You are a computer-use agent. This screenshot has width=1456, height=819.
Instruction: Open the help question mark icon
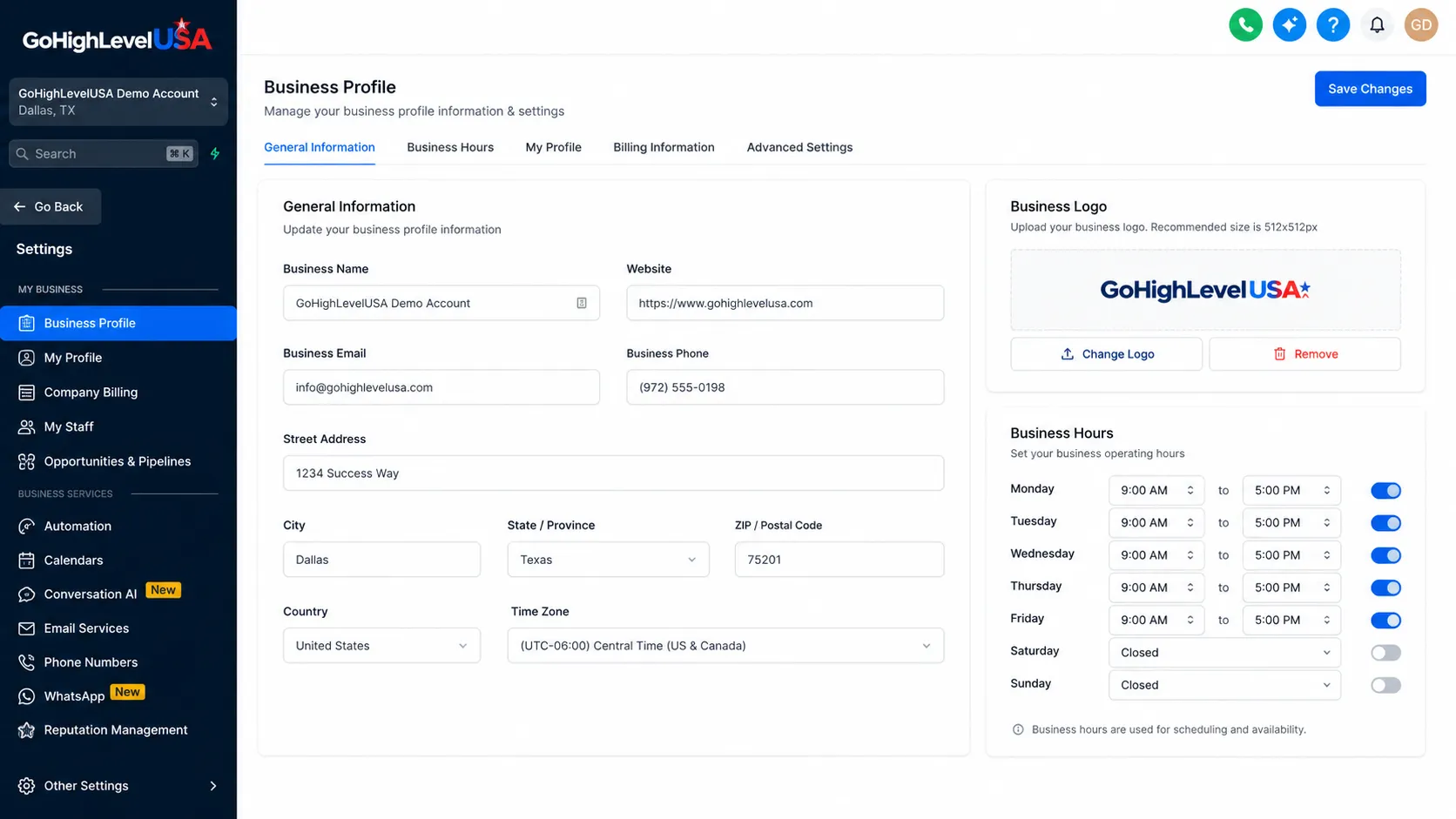[x=1332, y=24]
